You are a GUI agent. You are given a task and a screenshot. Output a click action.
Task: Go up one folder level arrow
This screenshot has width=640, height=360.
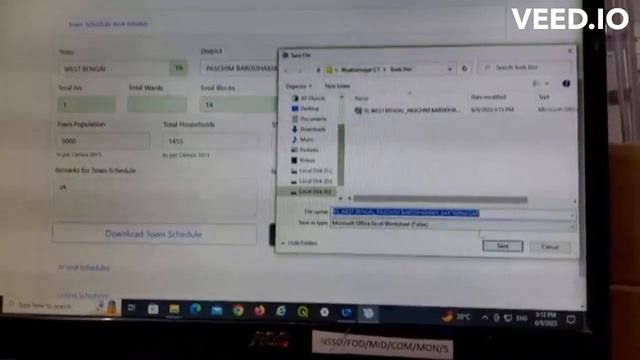(318, 70)
